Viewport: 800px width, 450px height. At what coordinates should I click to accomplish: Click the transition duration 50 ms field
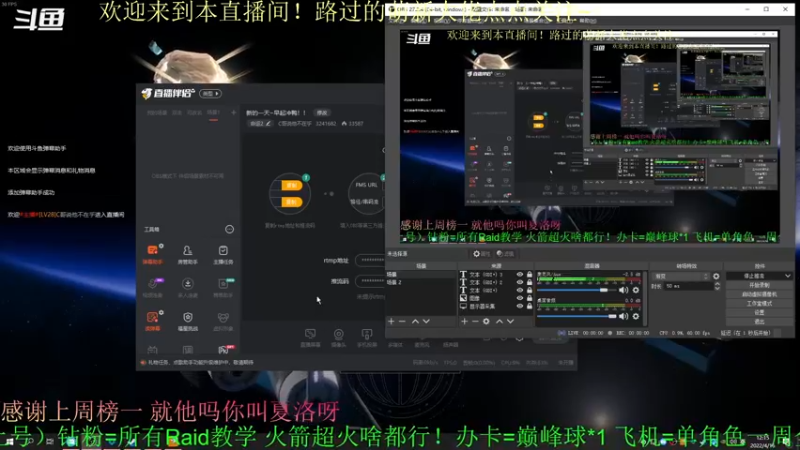tap(688, 286)
